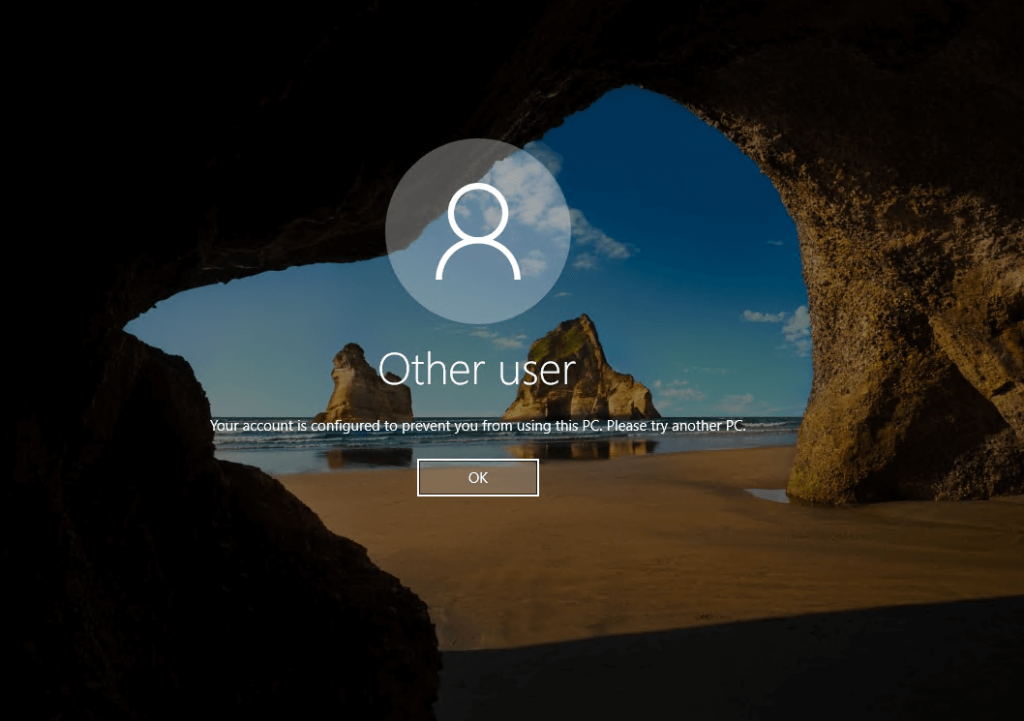Click "Please try another PC." text
The image size is (1024, 721).
pyautogui.click(x=677, y=426)
